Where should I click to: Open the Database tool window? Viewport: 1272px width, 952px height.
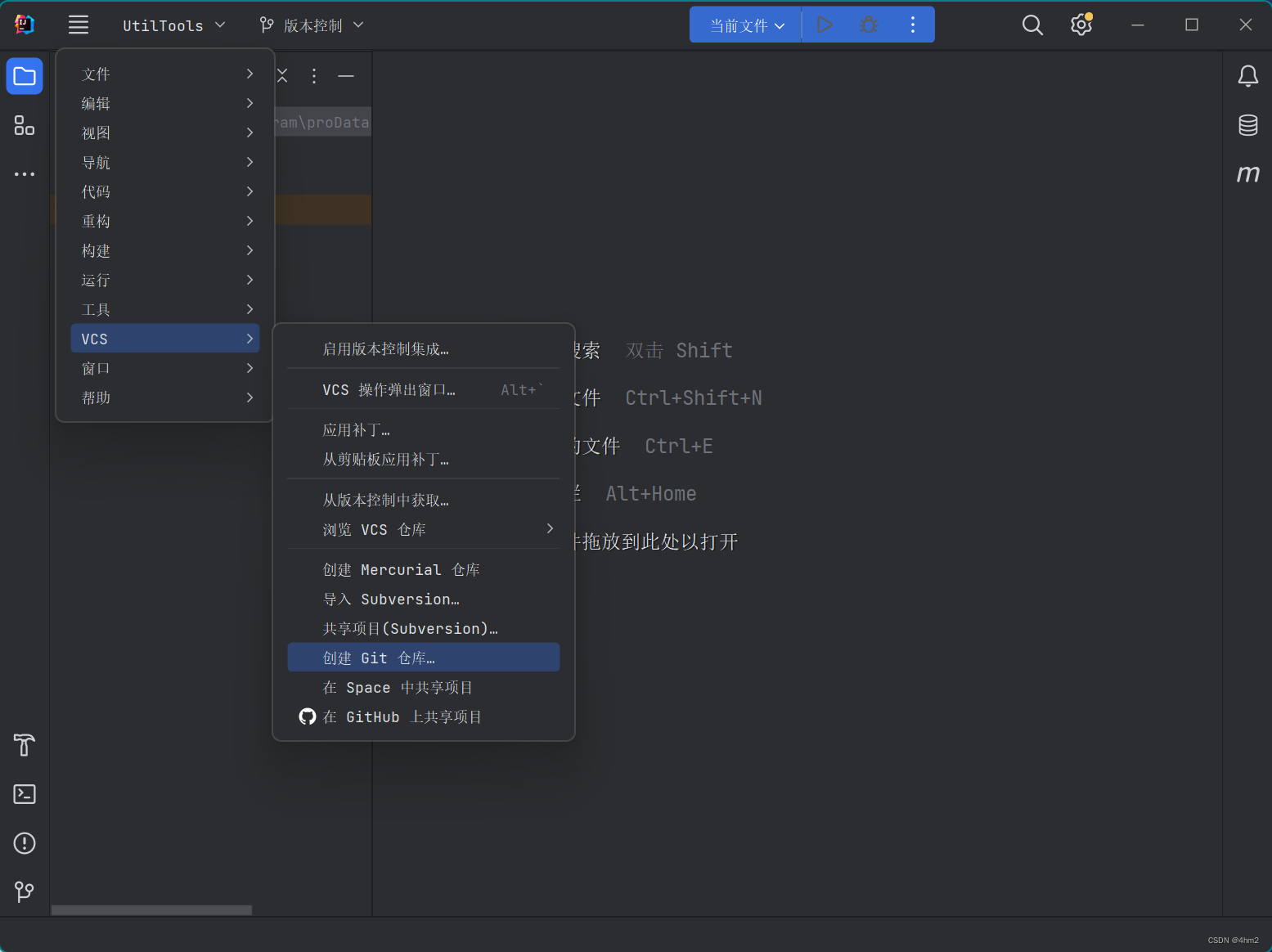click(1247, 125)
